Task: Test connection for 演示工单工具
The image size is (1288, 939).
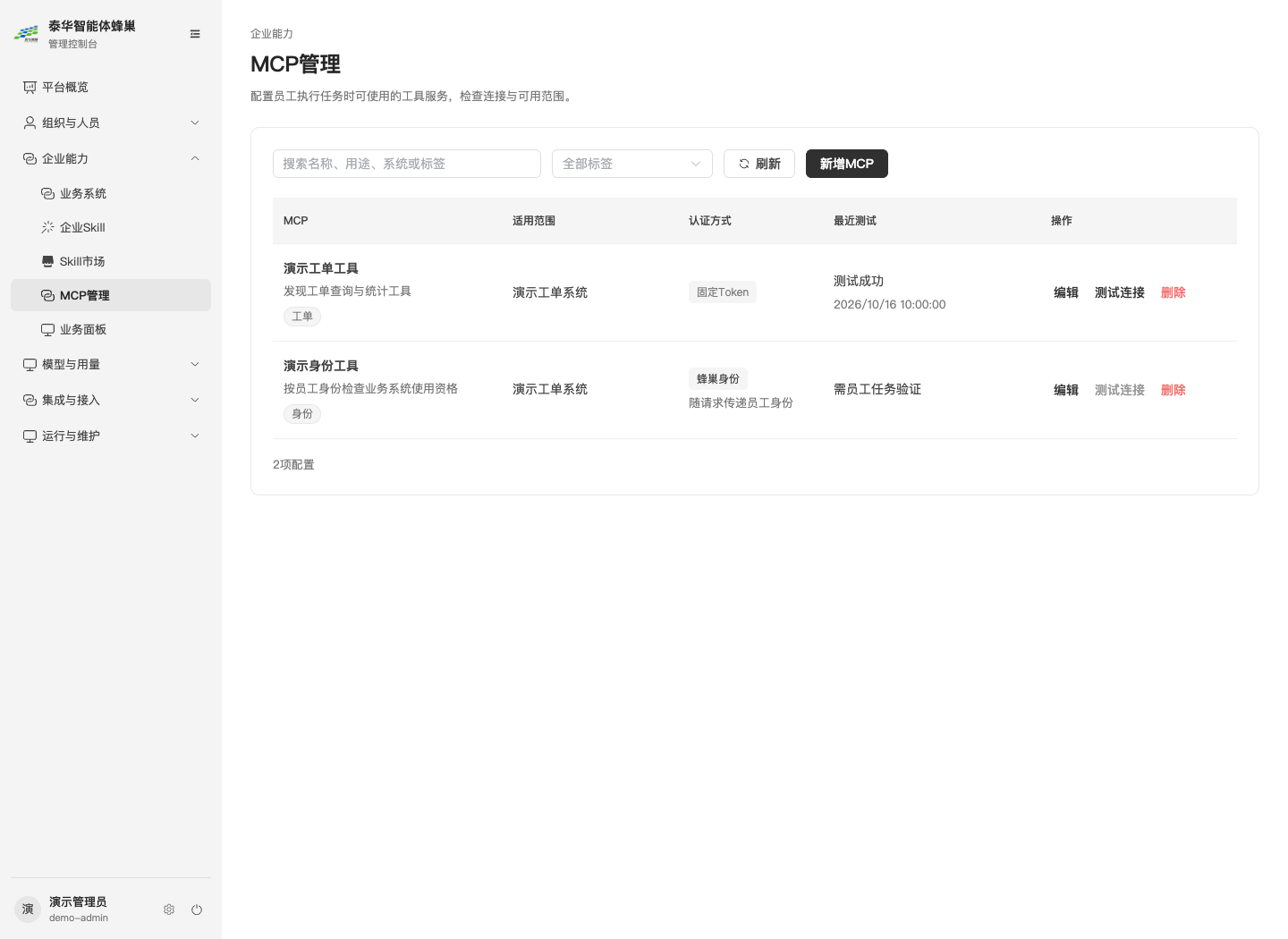Action: (1120, 292)
